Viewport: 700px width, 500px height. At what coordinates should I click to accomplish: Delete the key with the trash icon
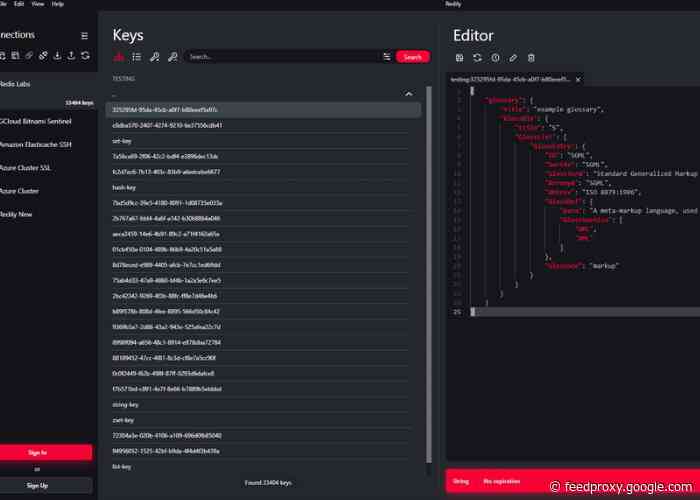pos(531,58)
